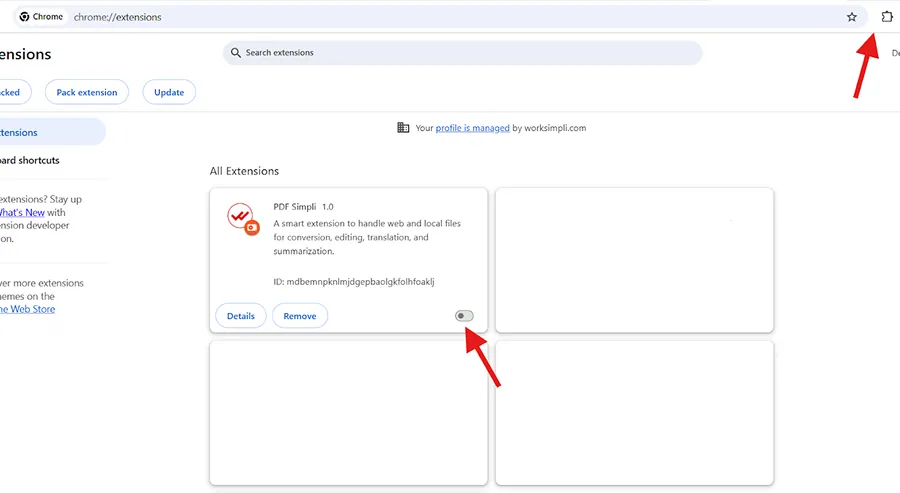
Task: Click the PDF Simpli extension logo
Action: pos(240,218)
